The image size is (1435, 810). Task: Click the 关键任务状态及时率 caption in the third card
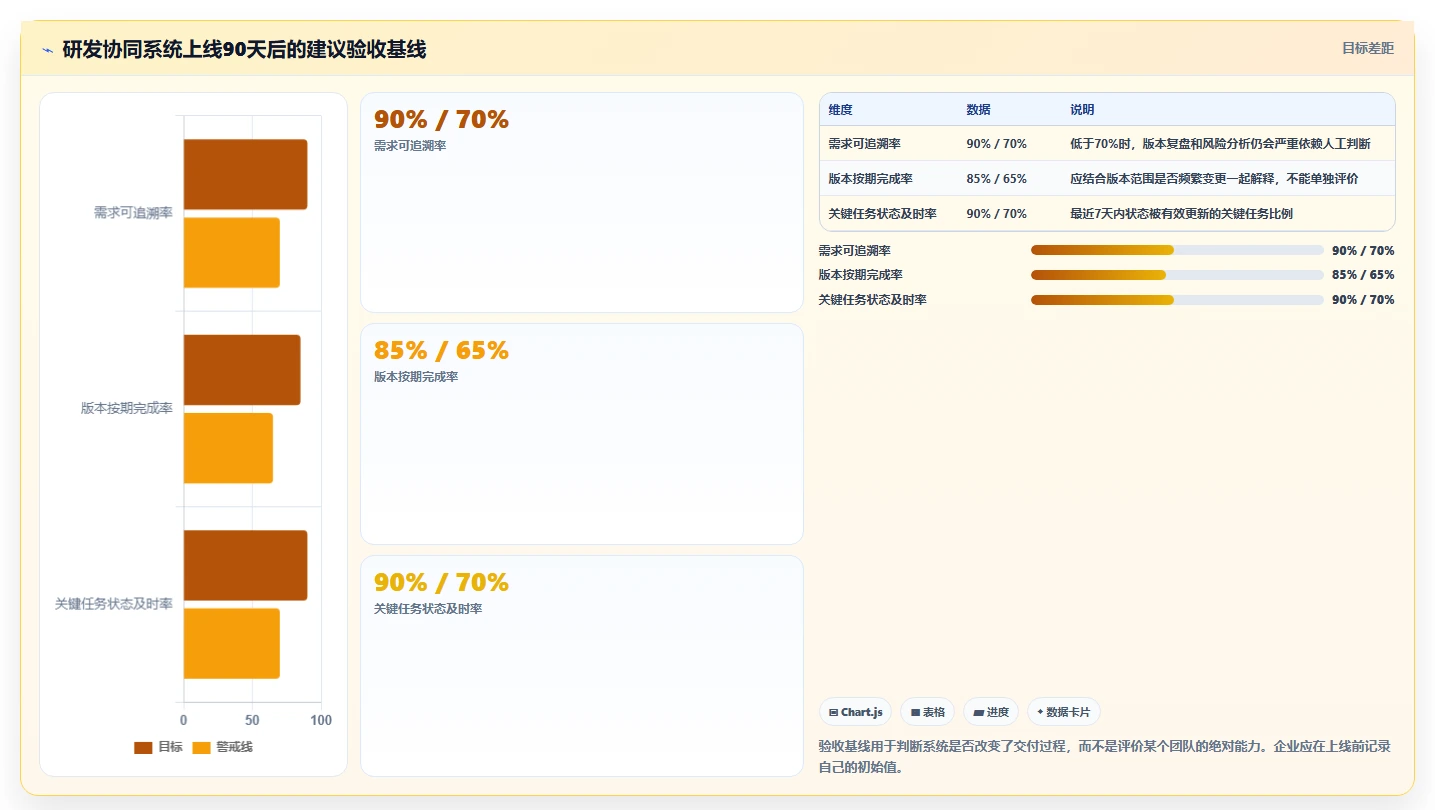[428, 608]
